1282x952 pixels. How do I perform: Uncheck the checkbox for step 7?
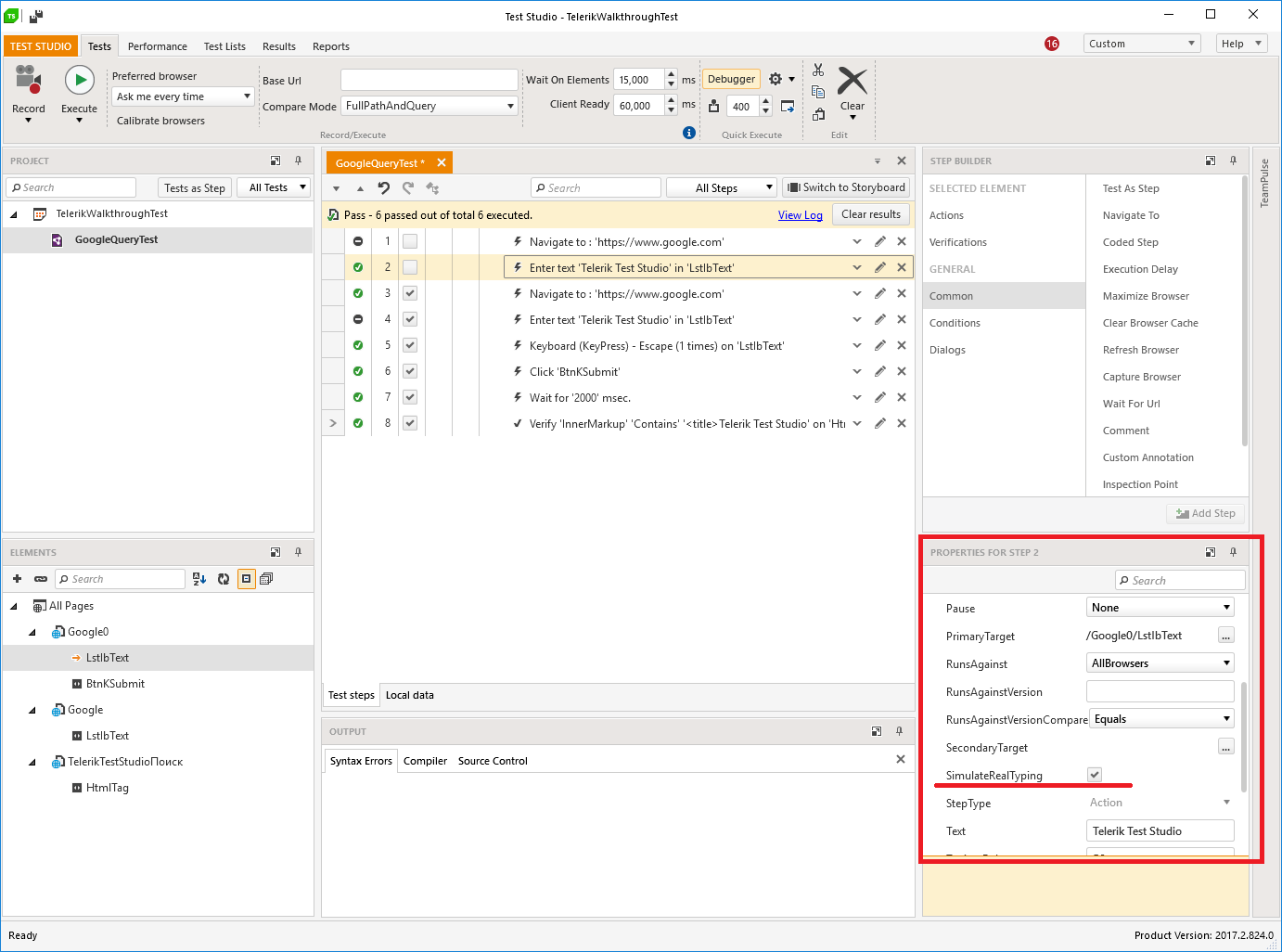[410, 397]
